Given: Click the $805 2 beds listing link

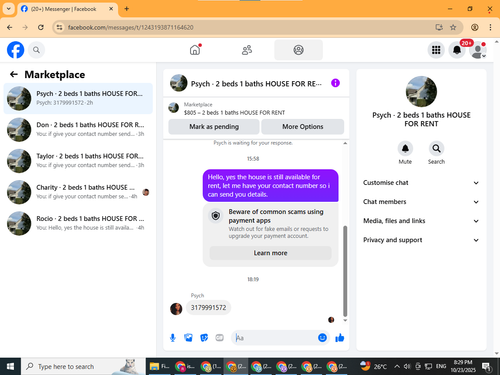Looking at the screenshot, I should (234, 113).
